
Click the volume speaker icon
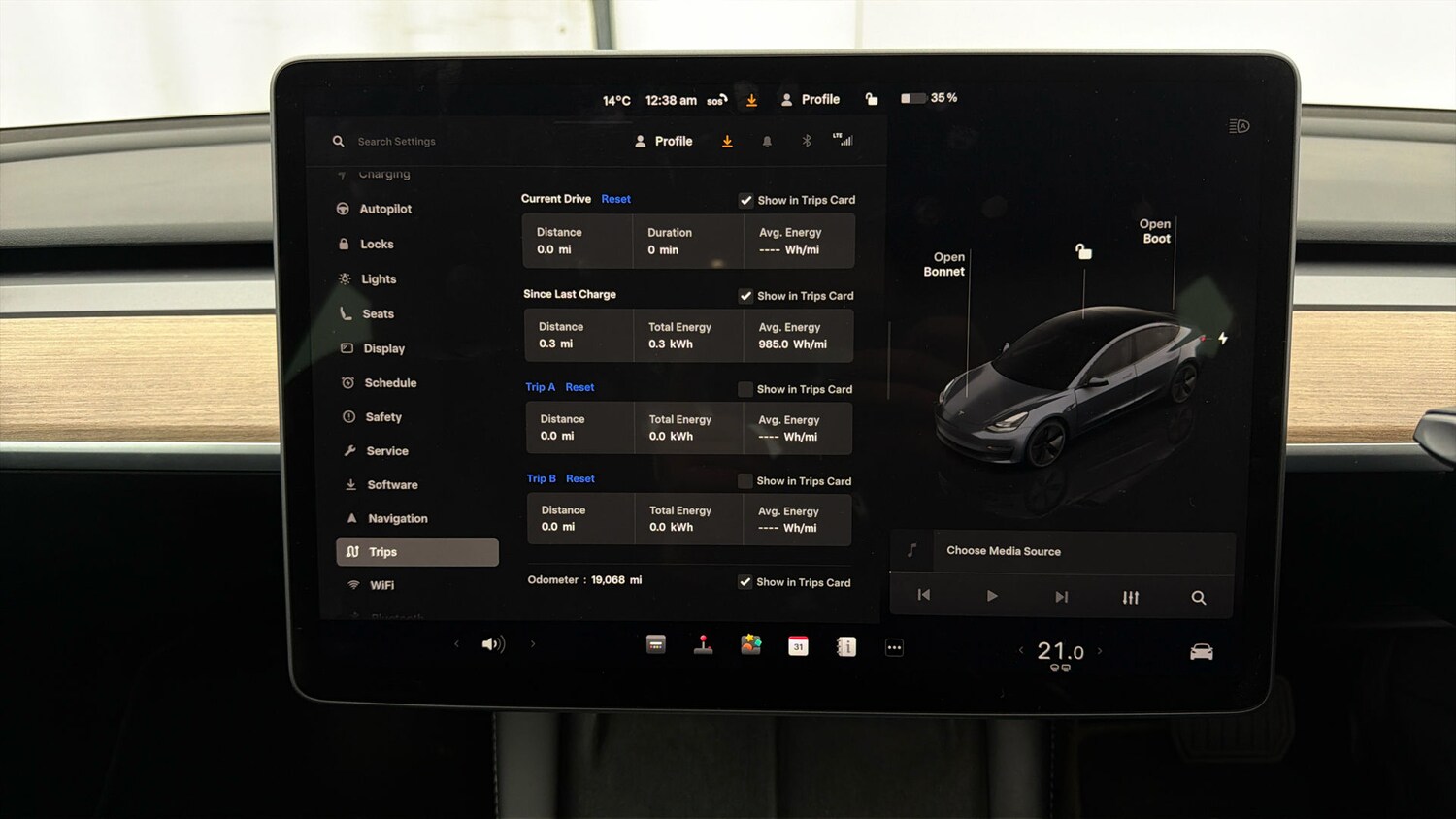tap(494, 643)
